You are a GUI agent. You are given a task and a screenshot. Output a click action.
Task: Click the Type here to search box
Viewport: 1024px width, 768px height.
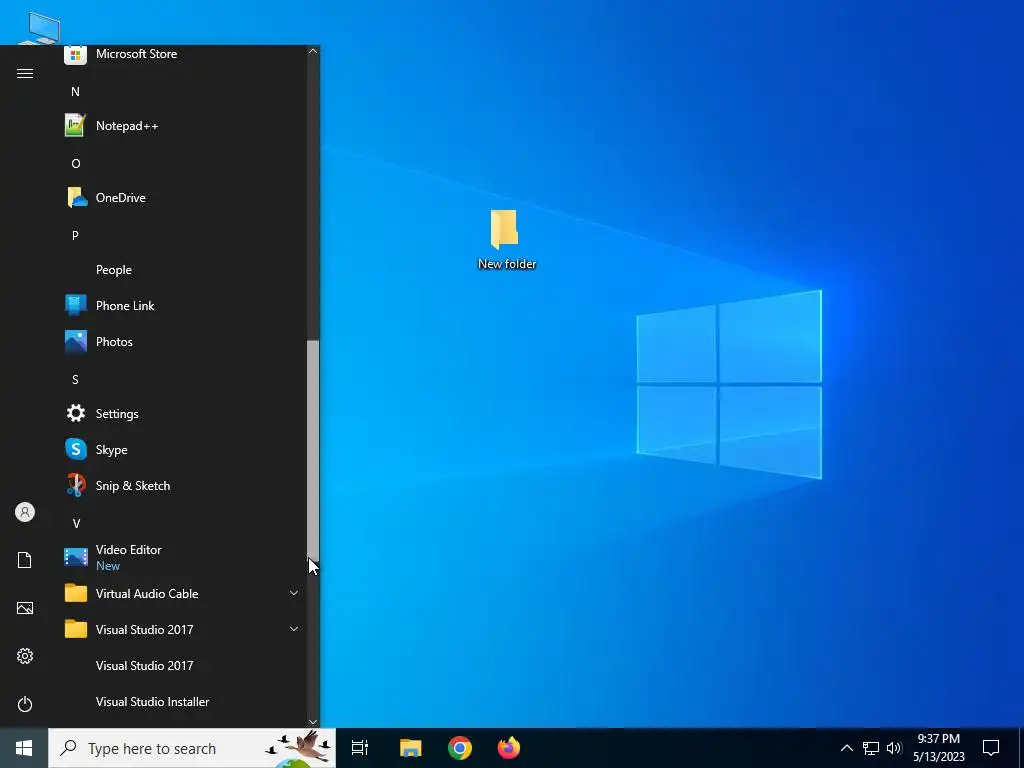[192, 748]
